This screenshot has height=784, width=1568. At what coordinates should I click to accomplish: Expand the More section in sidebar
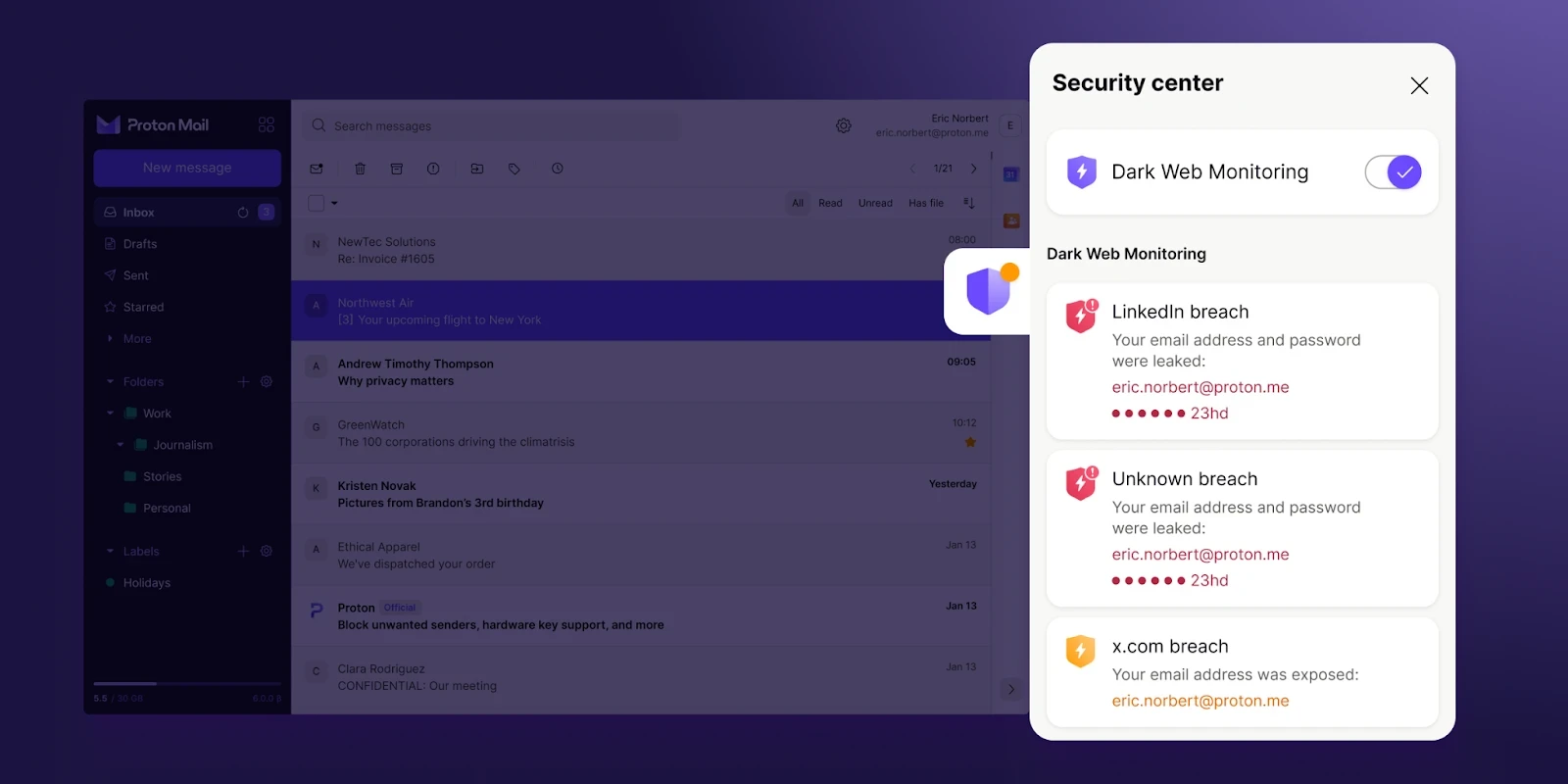tap(136, 339)
